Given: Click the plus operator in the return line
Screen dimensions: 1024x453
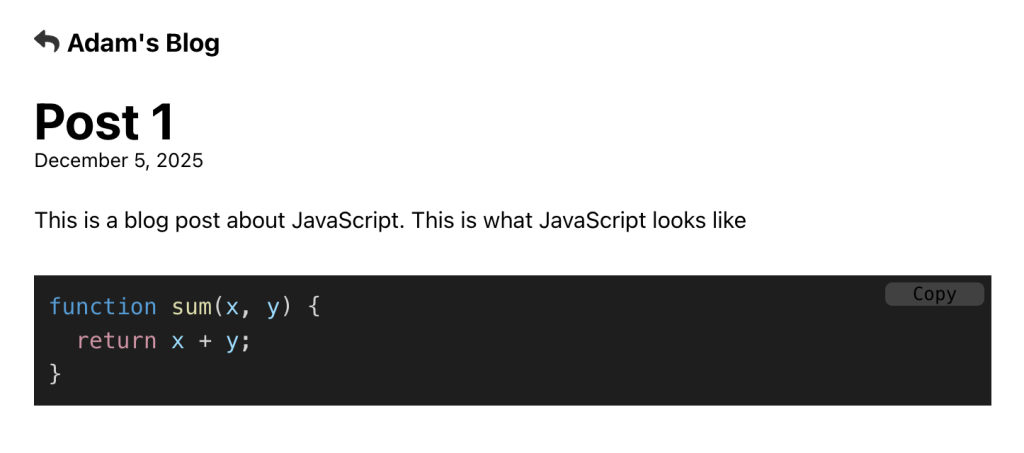Looking at the screenshot, I should (205, 341).
